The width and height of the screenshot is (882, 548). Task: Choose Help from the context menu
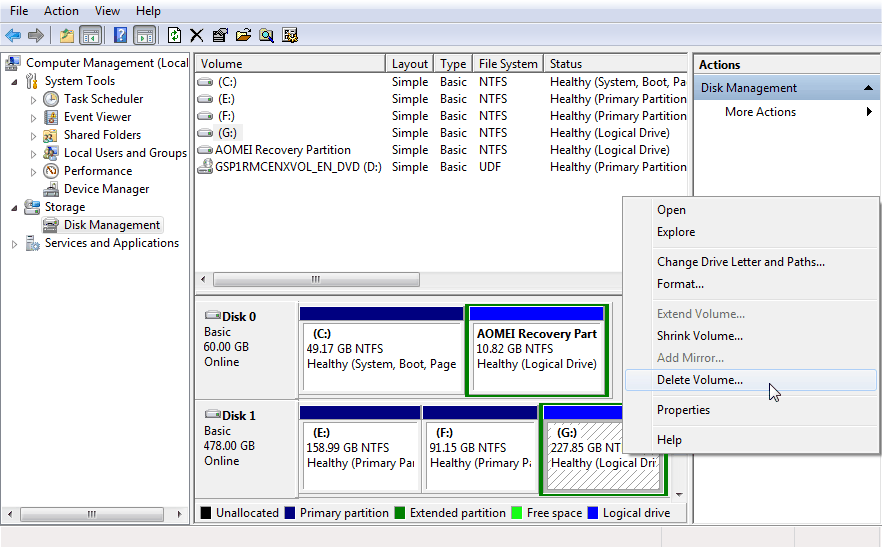point(751,439)
